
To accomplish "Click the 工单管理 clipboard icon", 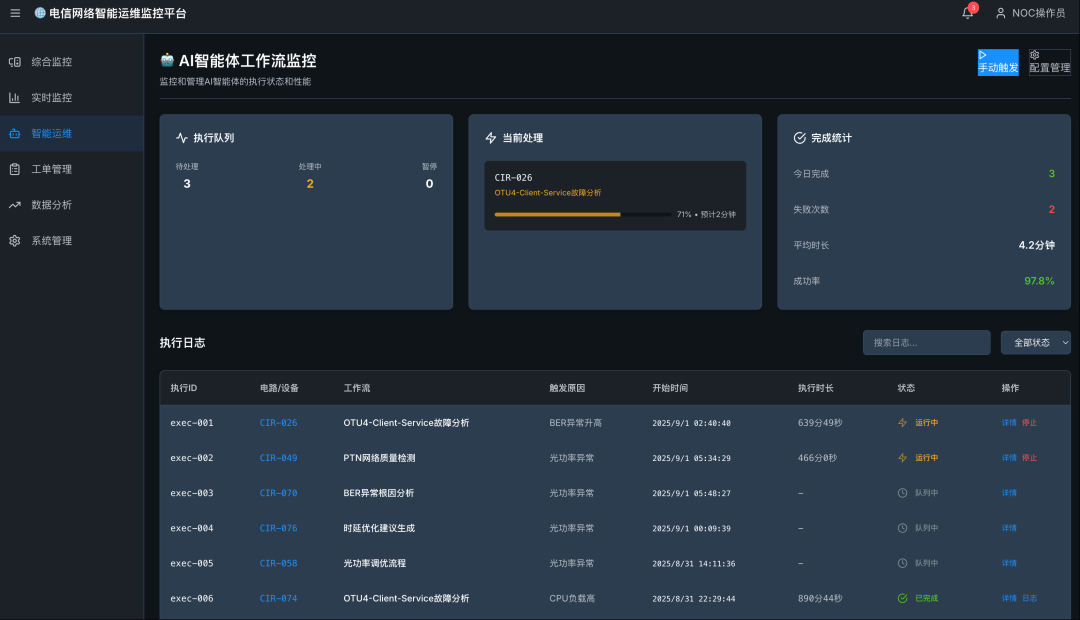I will pos(14,169).
